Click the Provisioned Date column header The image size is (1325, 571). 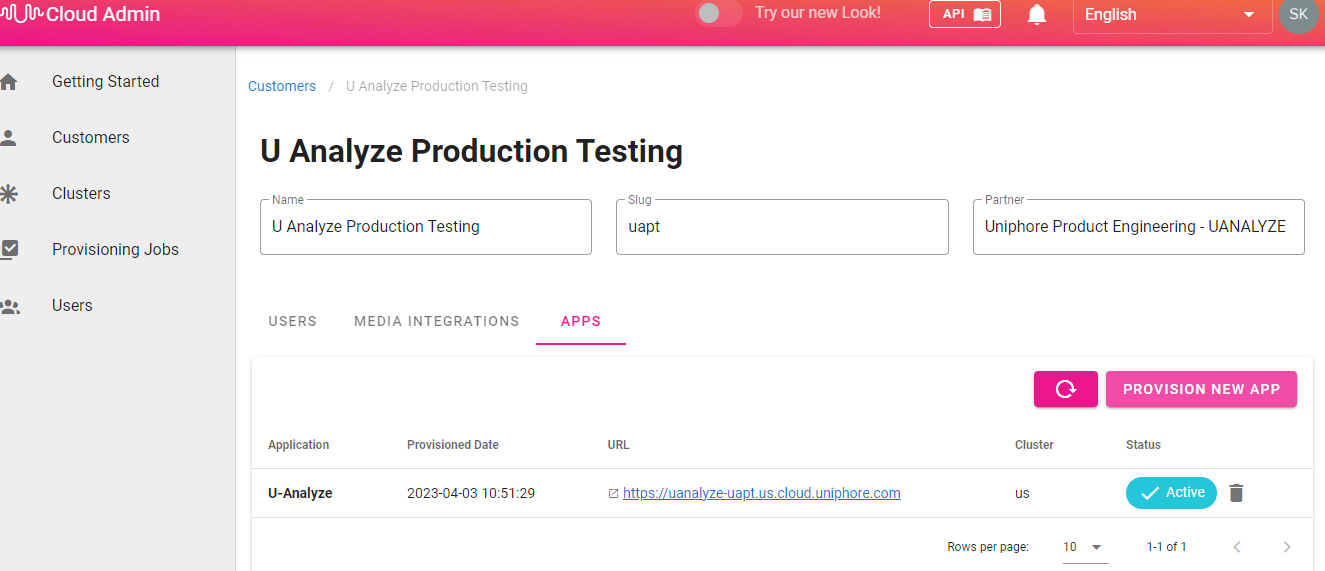(x=453, y=445)
